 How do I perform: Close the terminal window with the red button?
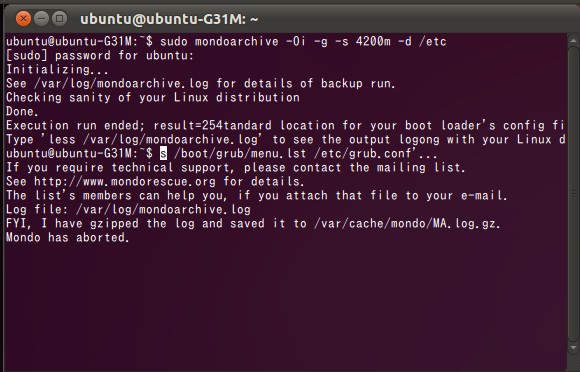coord(23,18)
